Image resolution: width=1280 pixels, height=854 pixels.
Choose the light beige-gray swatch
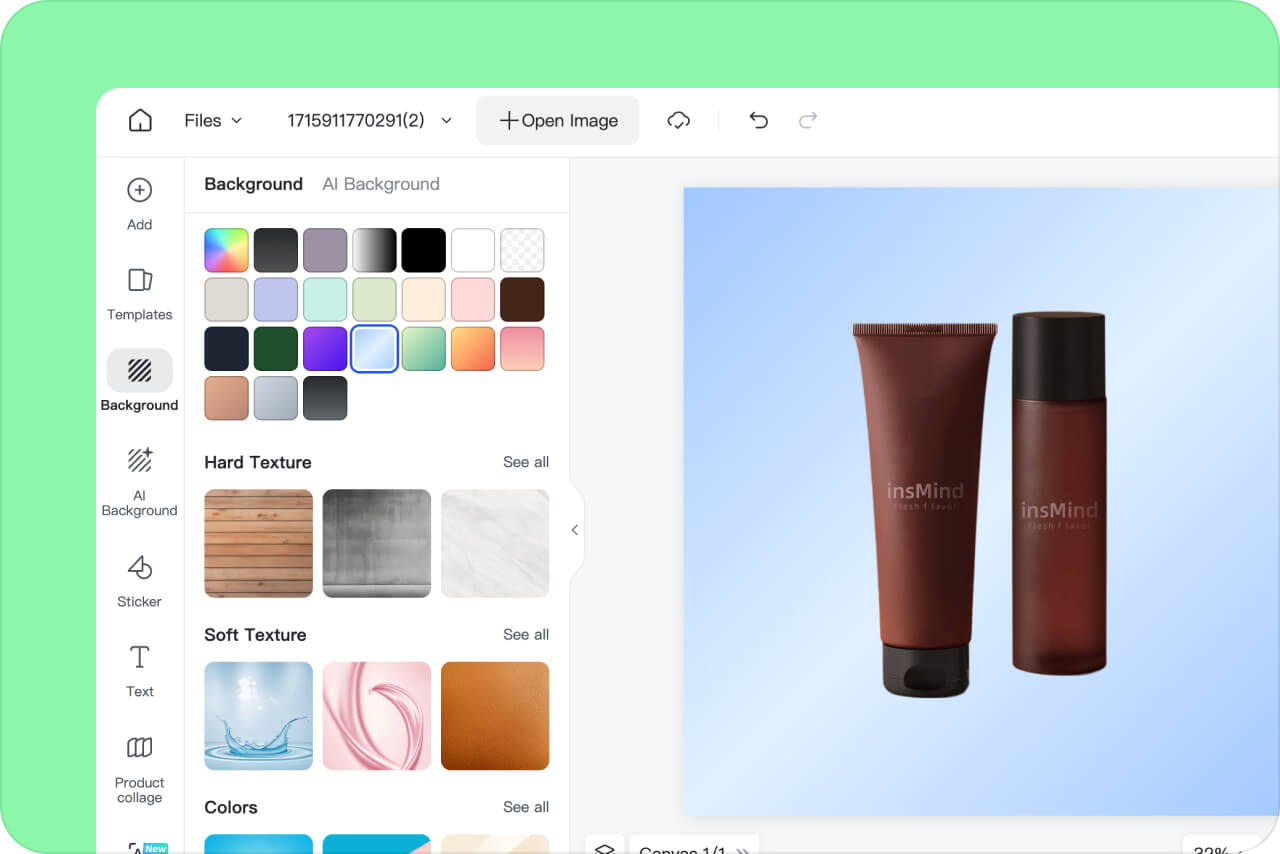point(226,299)
